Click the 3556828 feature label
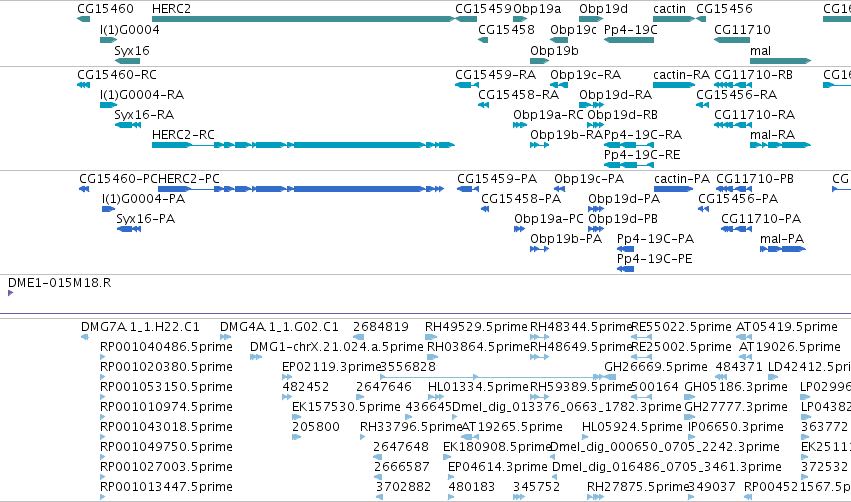851x502 pixels. pos(408,366)
